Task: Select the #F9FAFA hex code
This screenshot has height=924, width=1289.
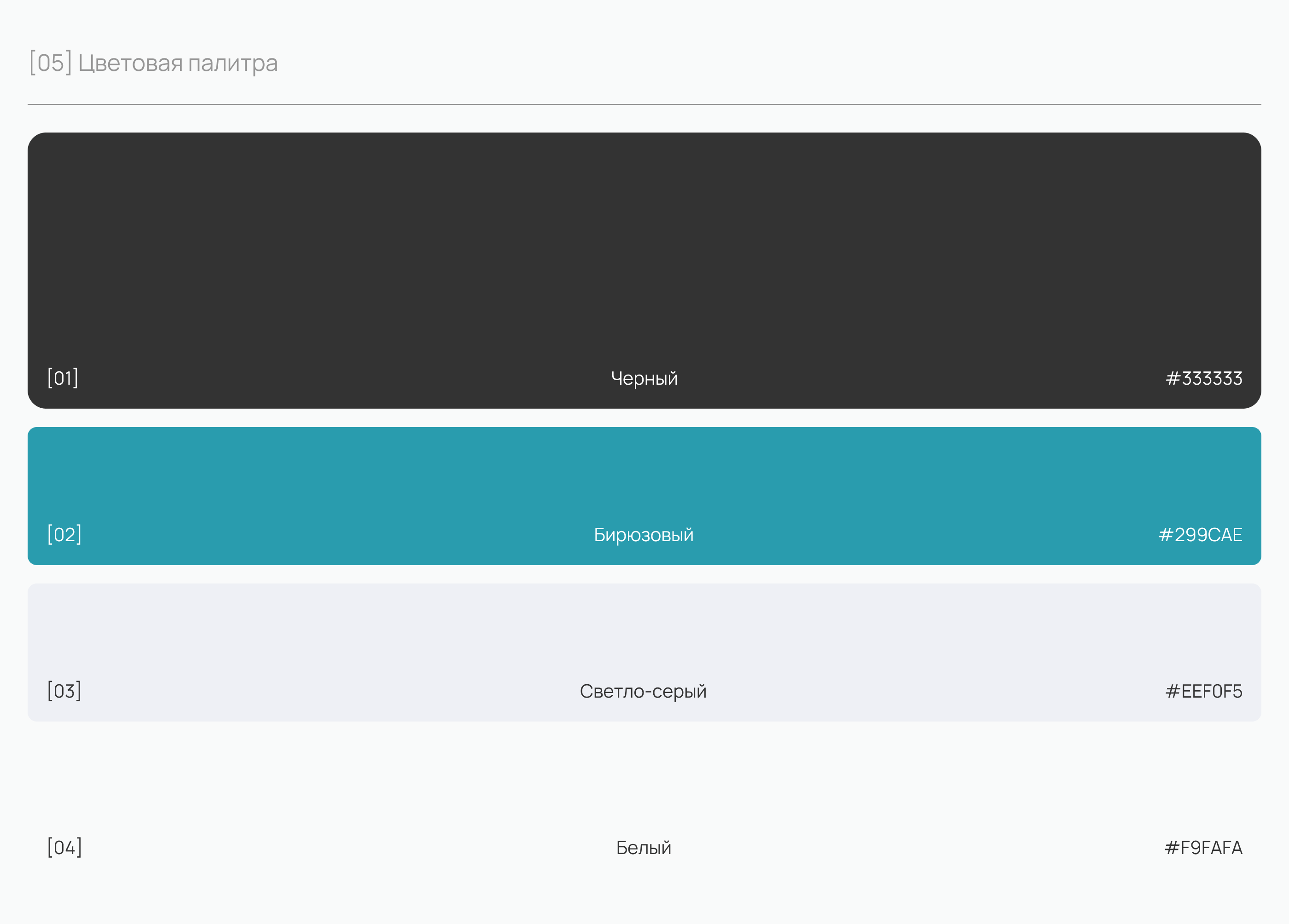Action: click(x=1203, y=848)
